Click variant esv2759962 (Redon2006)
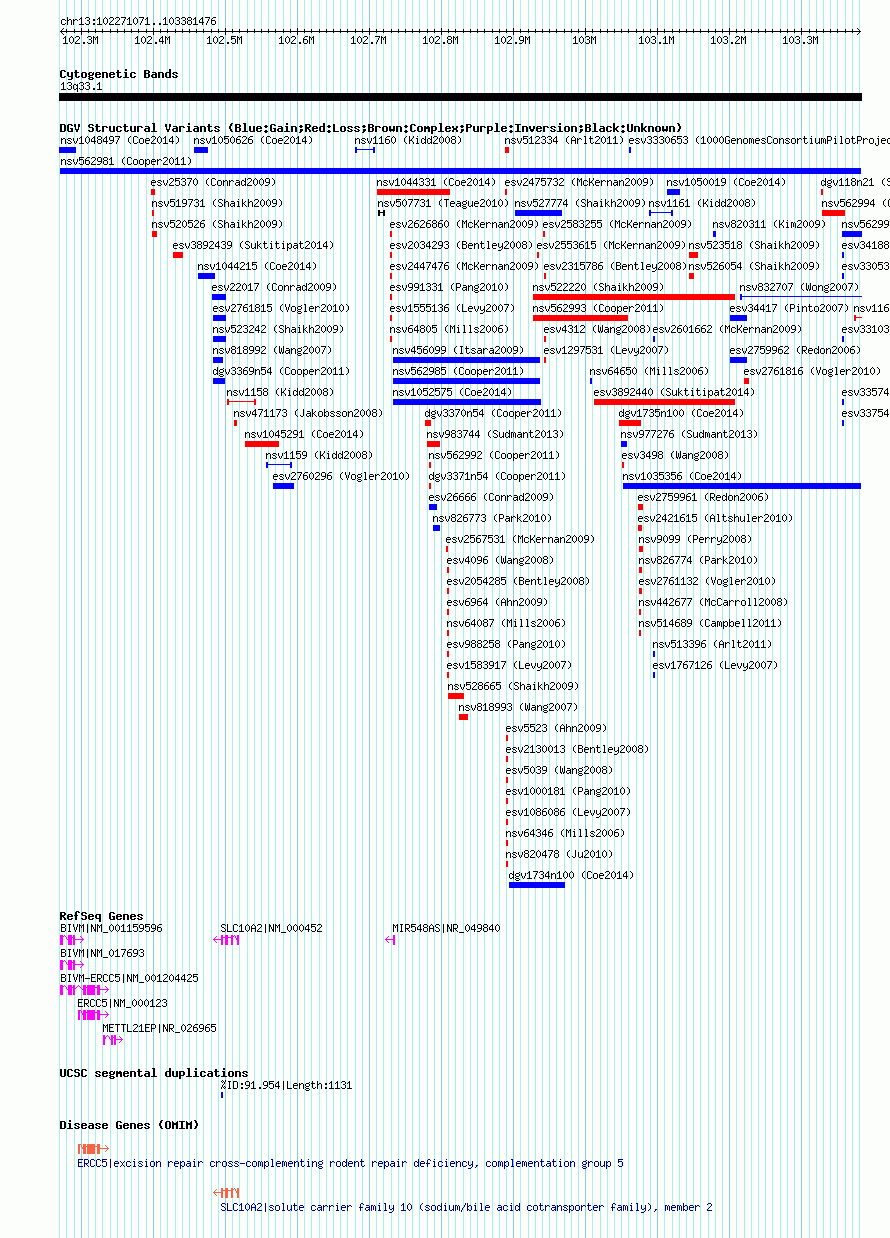 [x=738, y=360]
